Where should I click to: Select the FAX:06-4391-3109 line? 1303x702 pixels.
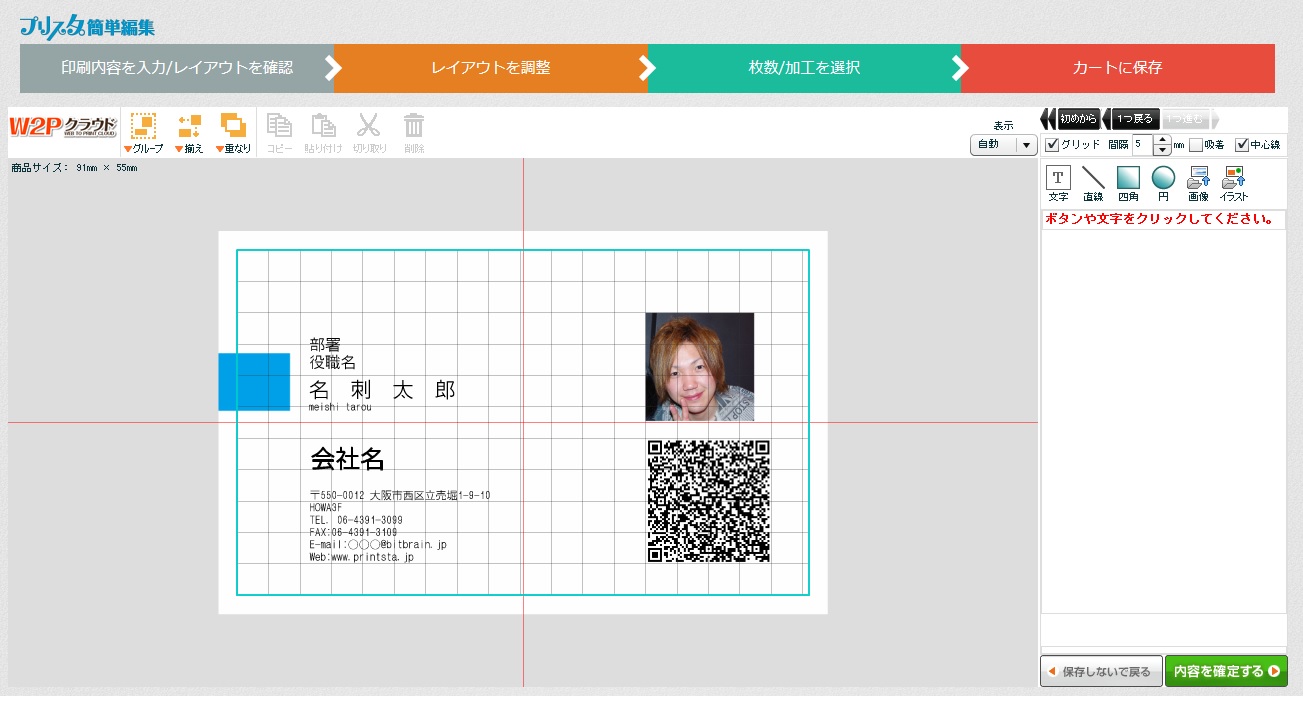tap(353, 532)
